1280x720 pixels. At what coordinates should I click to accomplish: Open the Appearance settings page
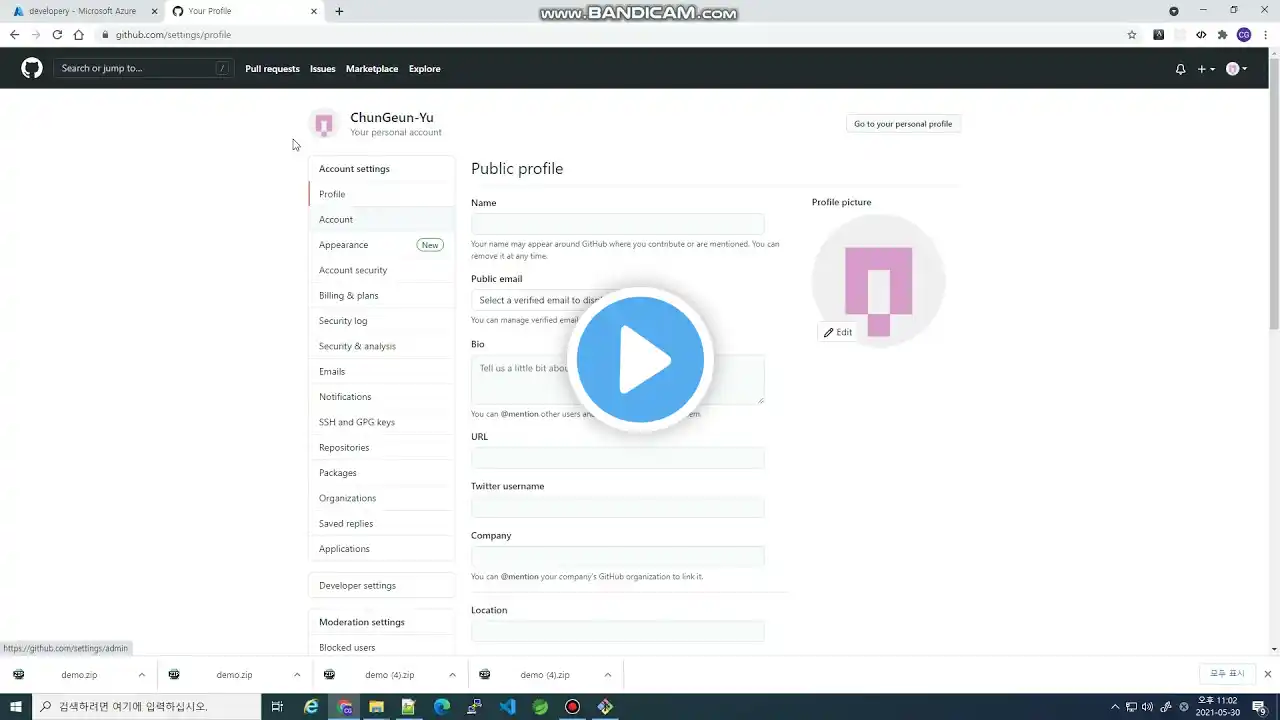point(381,245)
